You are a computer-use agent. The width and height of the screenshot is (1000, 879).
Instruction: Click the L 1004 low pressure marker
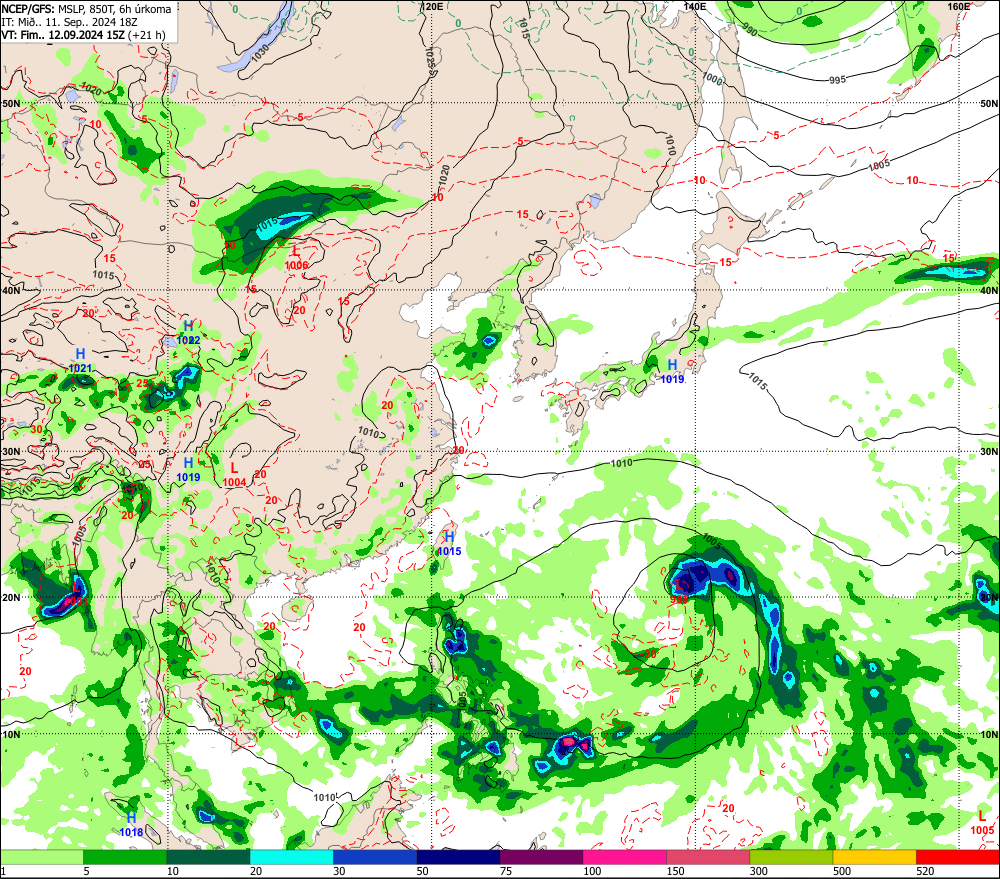(235, 475)
